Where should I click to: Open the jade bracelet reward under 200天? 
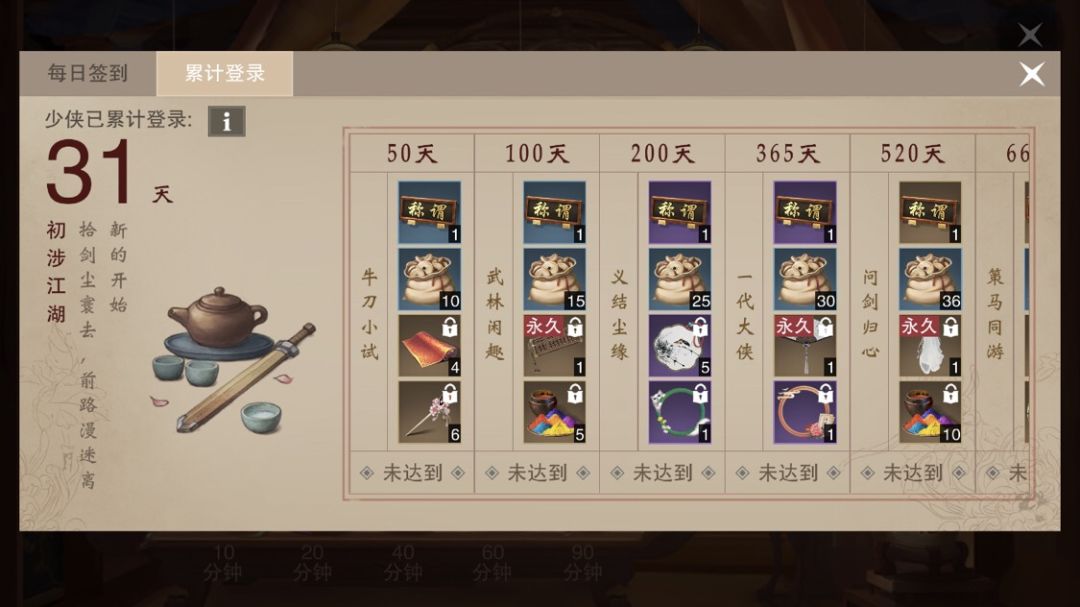(x=680, y=413)
